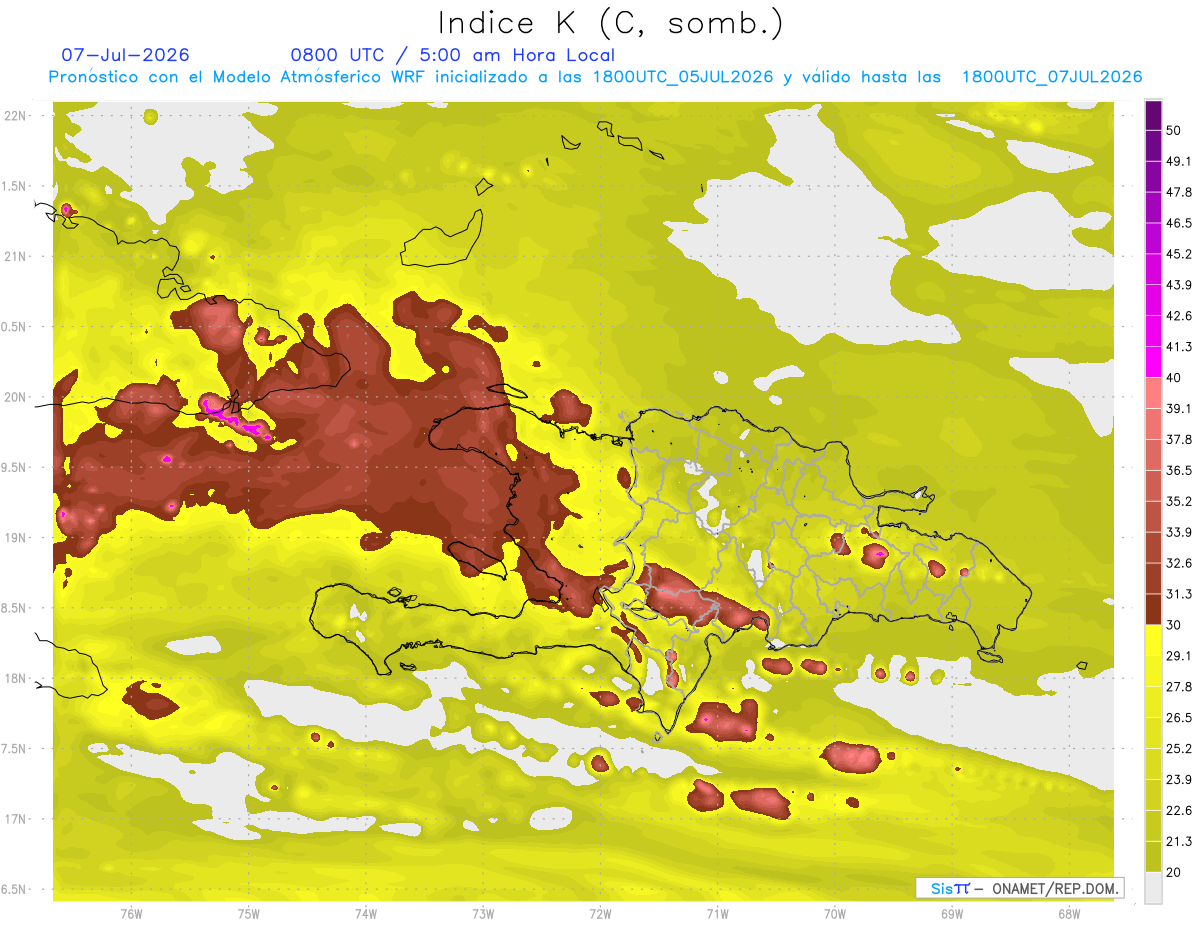Click the '46.5' colorbar value
Screen dimensions: 1200x927
[1179, 223]
